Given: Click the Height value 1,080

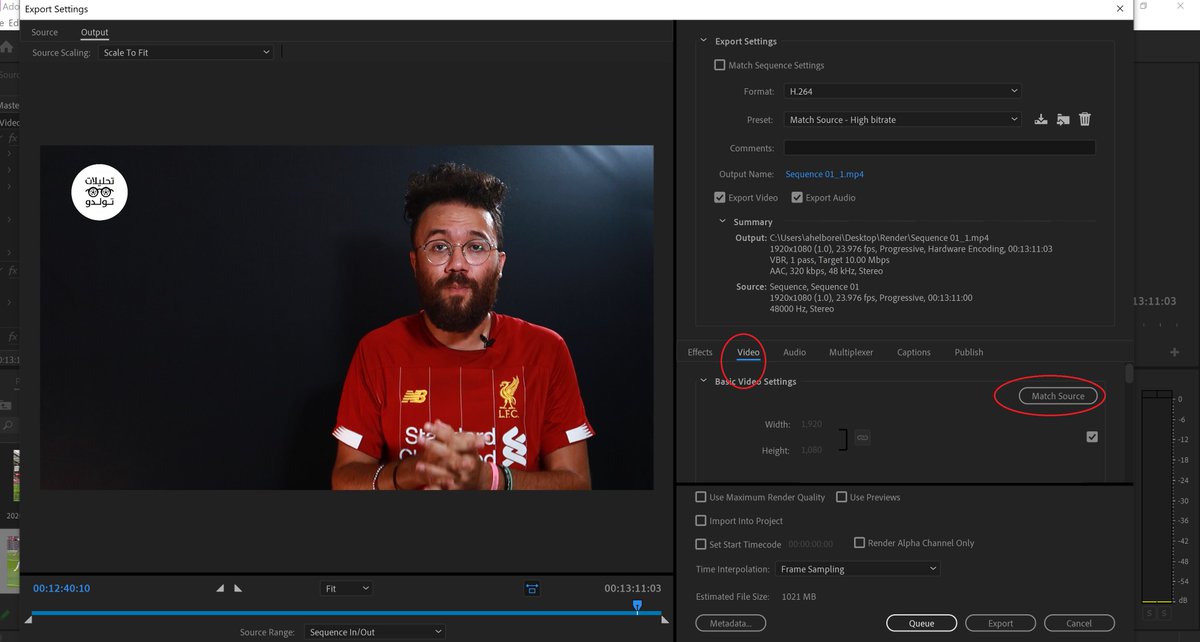Looking at the screenshot, I should point(811,450).
